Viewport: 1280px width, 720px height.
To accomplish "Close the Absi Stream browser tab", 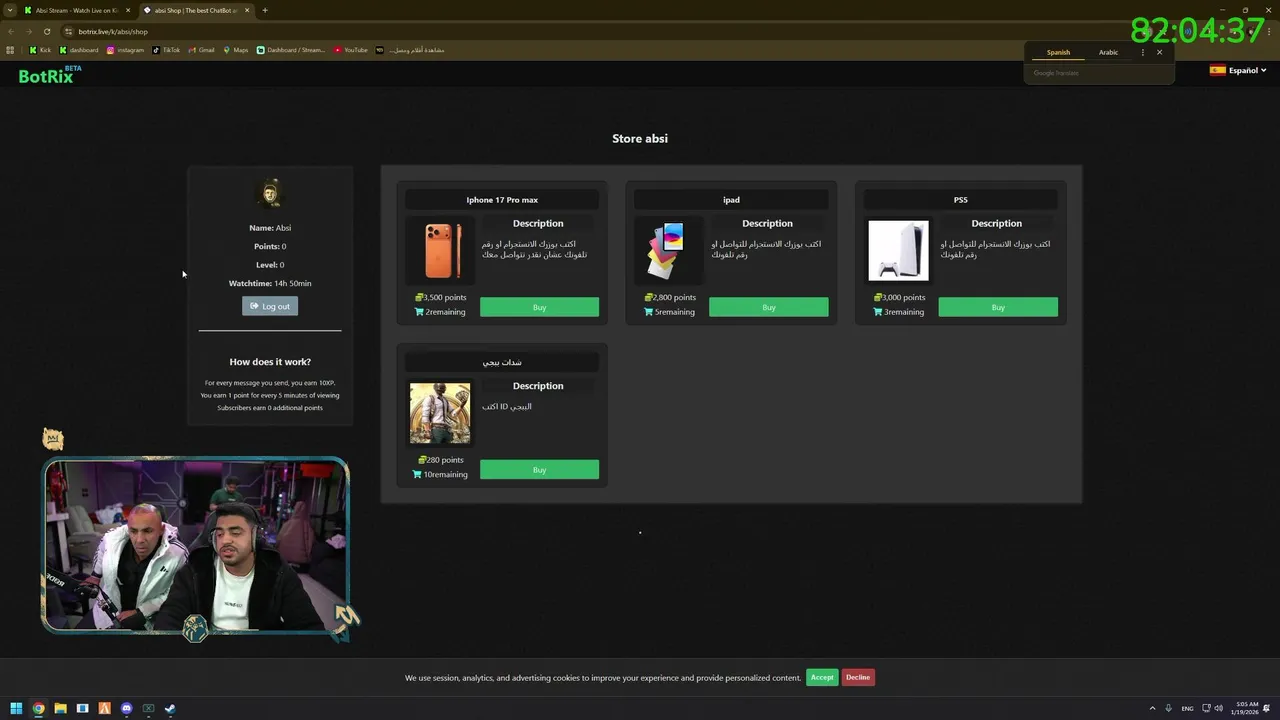I will pyautogui.click(x=128, y=10).
